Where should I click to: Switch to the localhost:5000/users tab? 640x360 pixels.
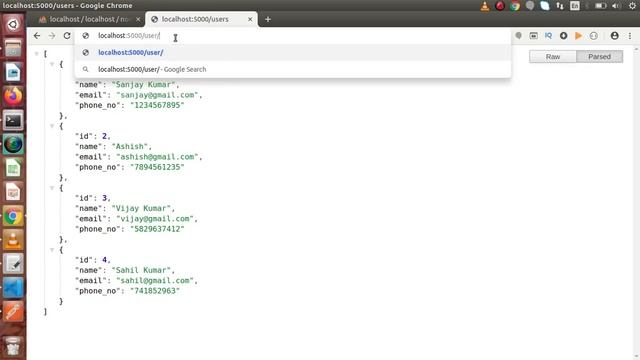coord(201,19)
